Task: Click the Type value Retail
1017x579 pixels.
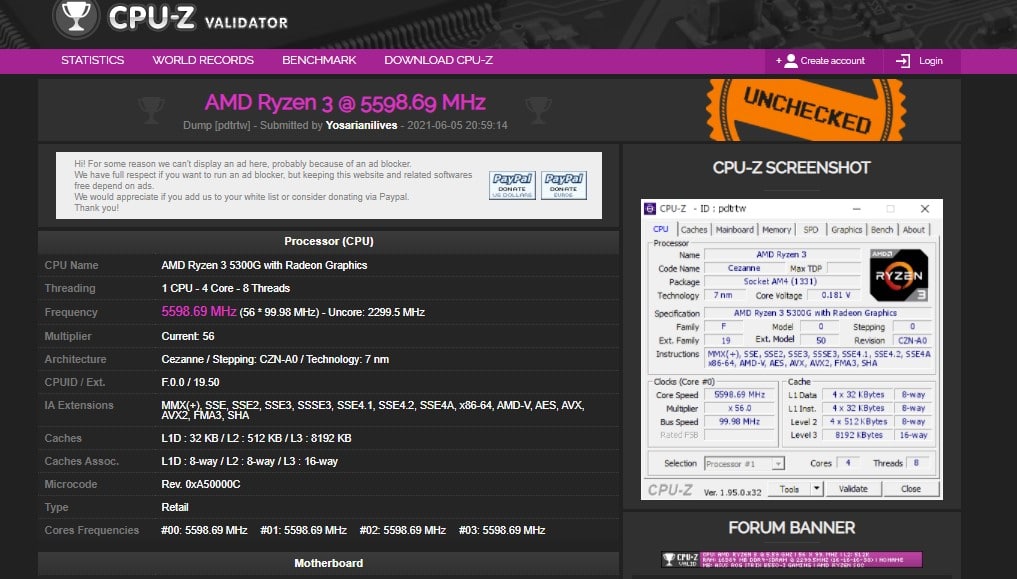Action: pyautogui.click(x=175, y=507)
